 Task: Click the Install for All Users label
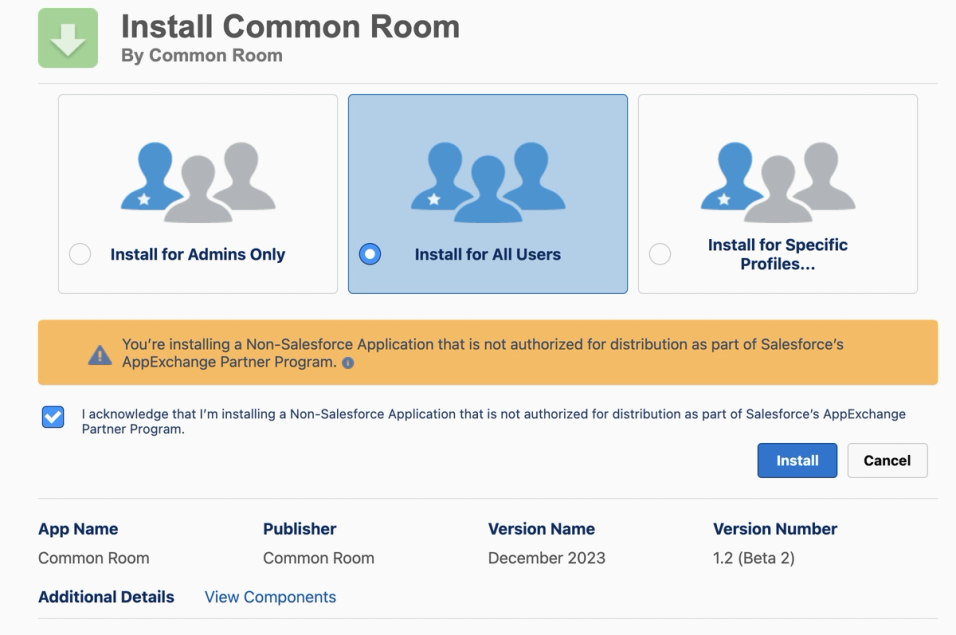488,254
